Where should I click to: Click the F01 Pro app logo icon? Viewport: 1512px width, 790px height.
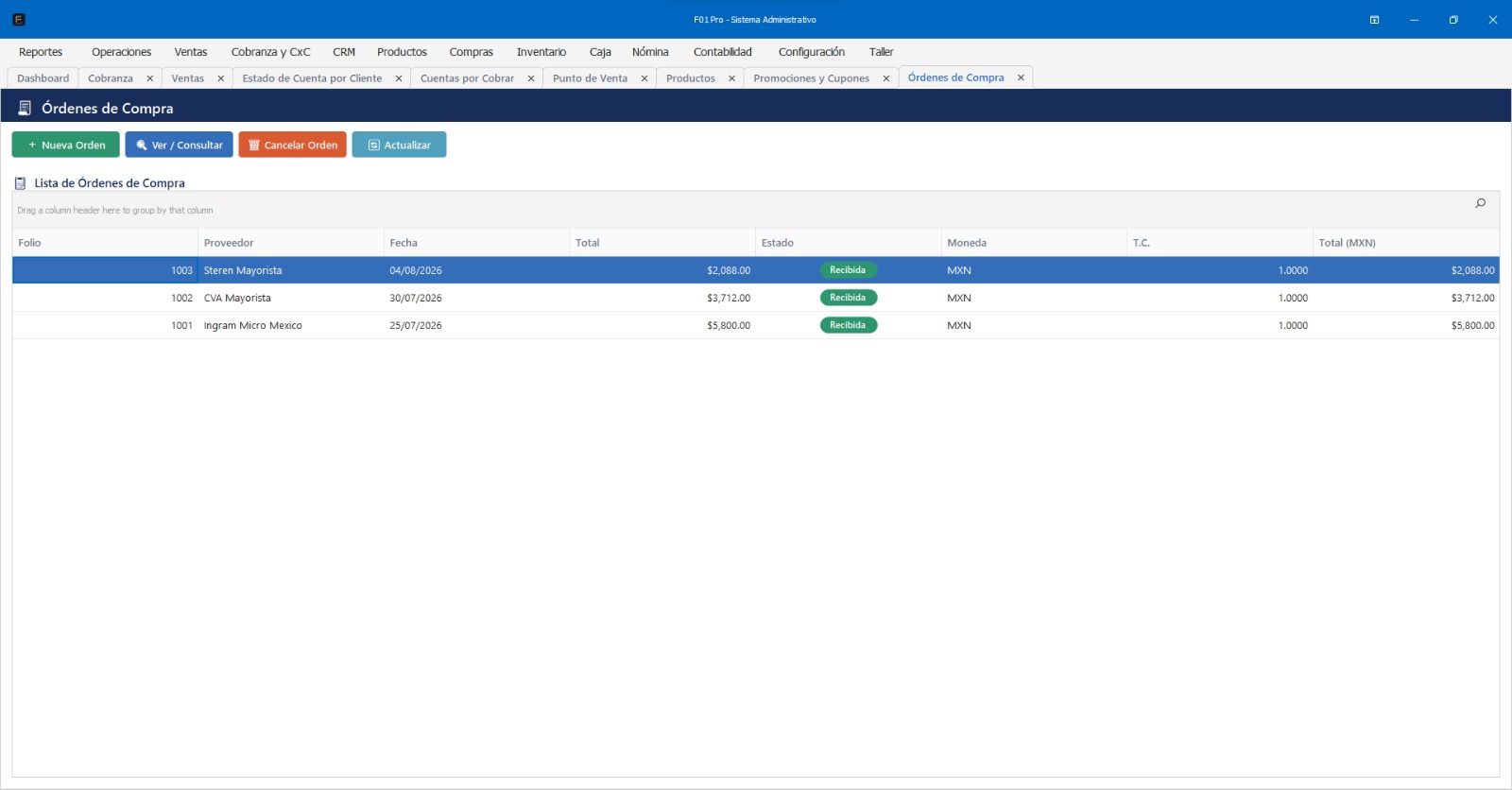[19, 19]
